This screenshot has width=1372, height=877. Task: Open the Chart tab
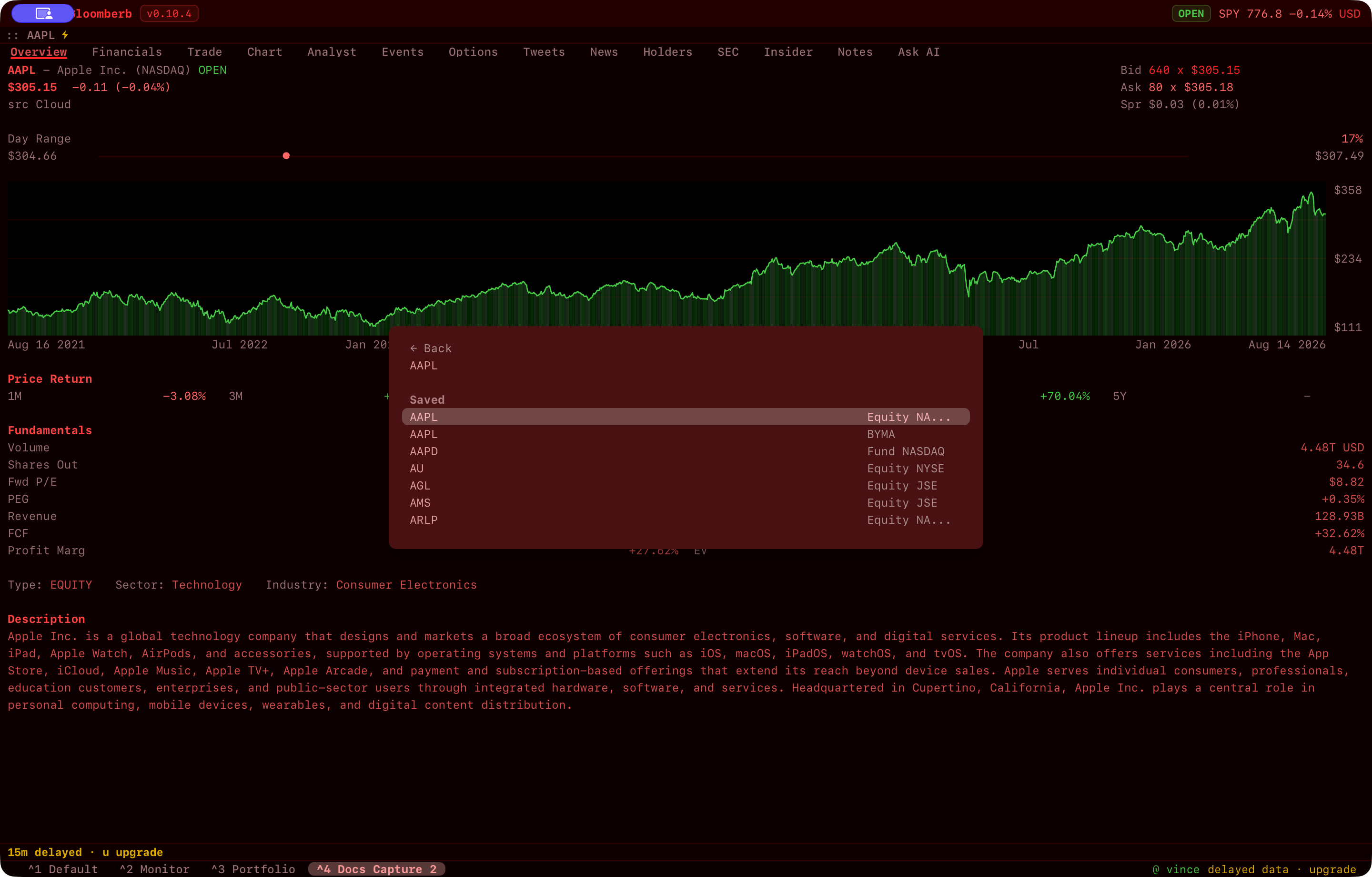pyautogui.click(x=264, y=52)
